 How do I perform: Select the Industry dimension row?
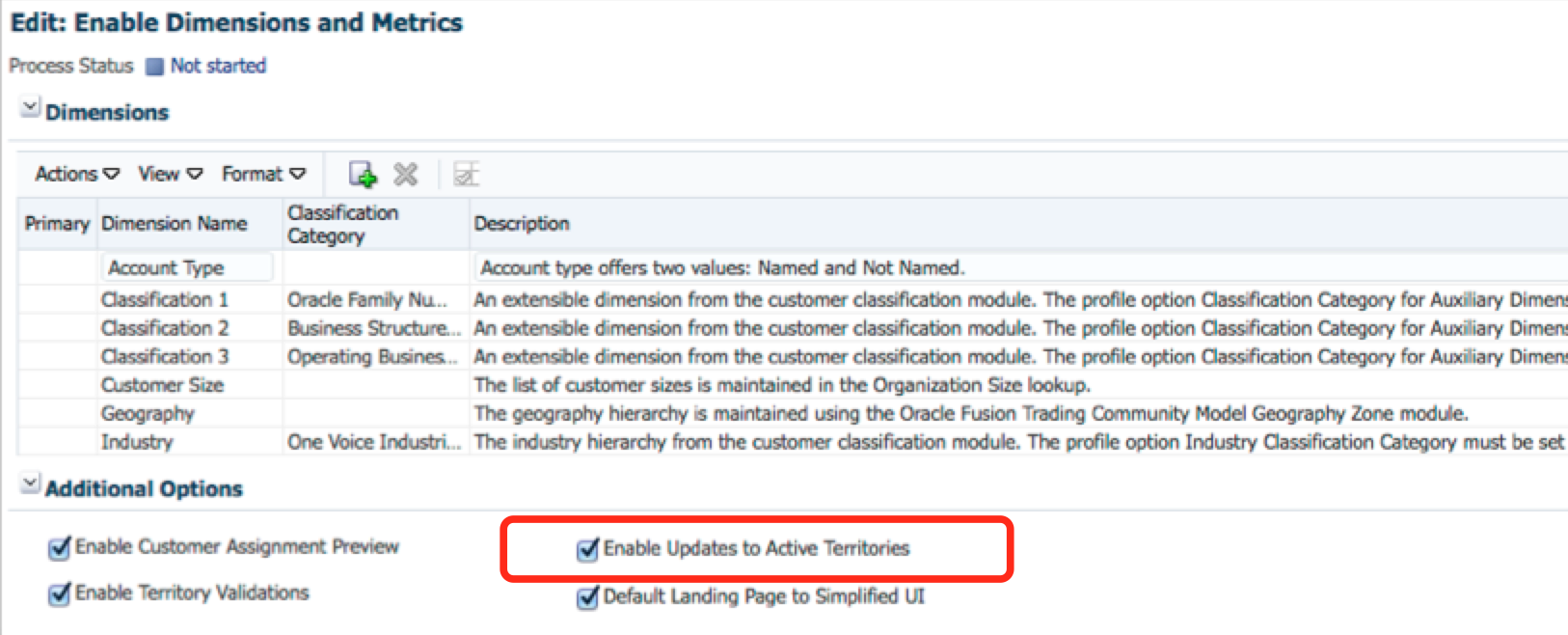click(x=137, y=442)
